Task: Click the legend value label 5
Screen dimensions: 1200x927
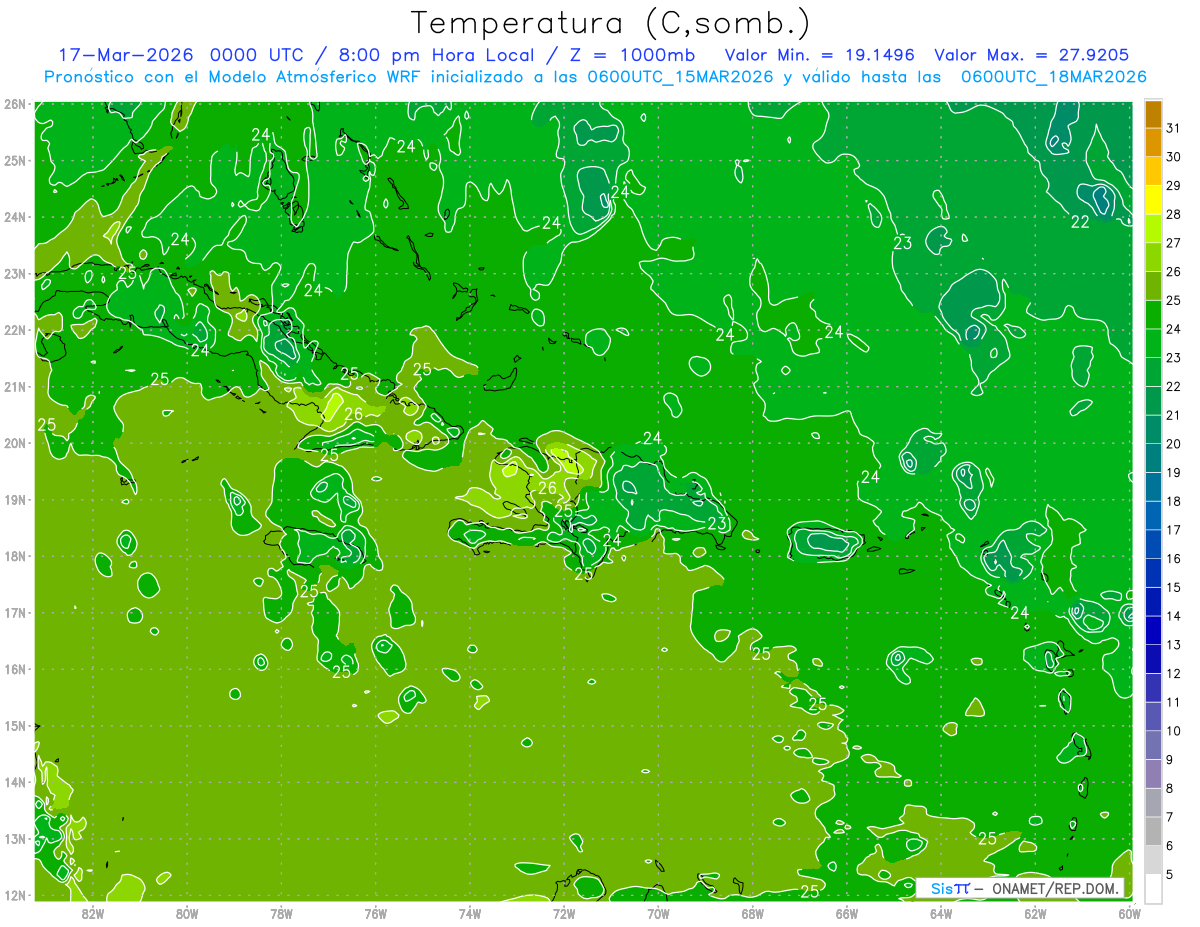Action: (x=1170, y=874)
